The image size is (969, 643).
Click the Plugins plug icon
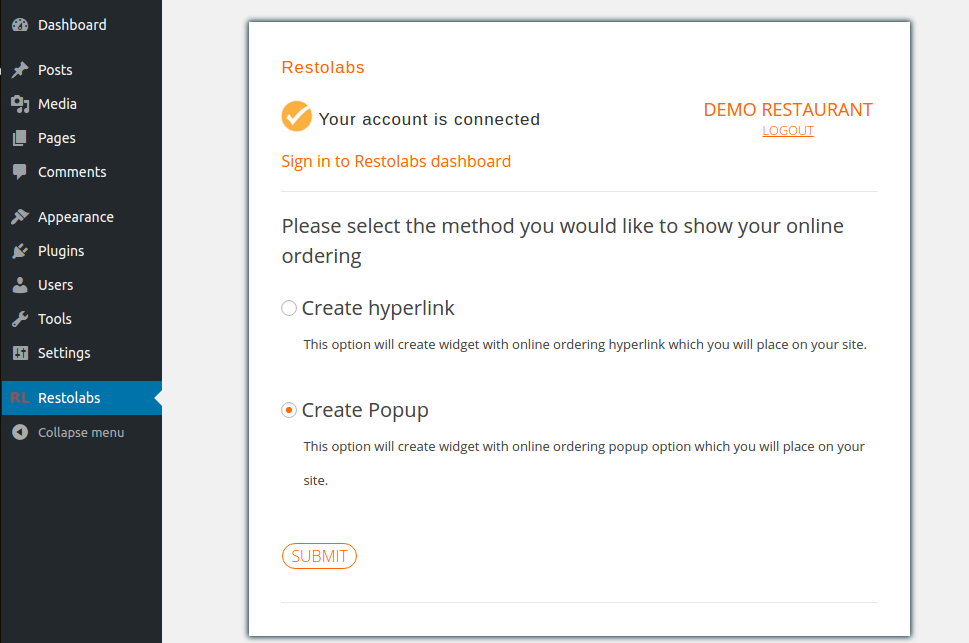[x=20, y=251]
